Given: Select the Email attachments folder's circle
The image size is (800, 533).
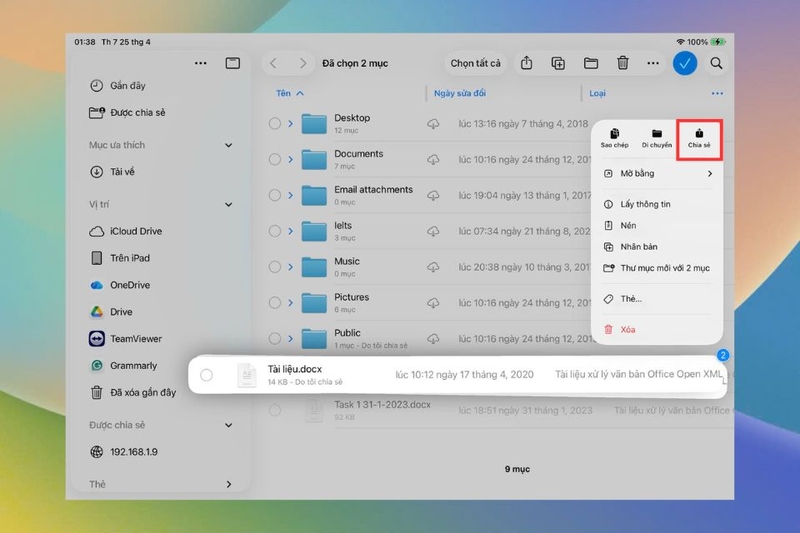Looking at the screenshot, I should pyautogui.click(x=274, y=195).
